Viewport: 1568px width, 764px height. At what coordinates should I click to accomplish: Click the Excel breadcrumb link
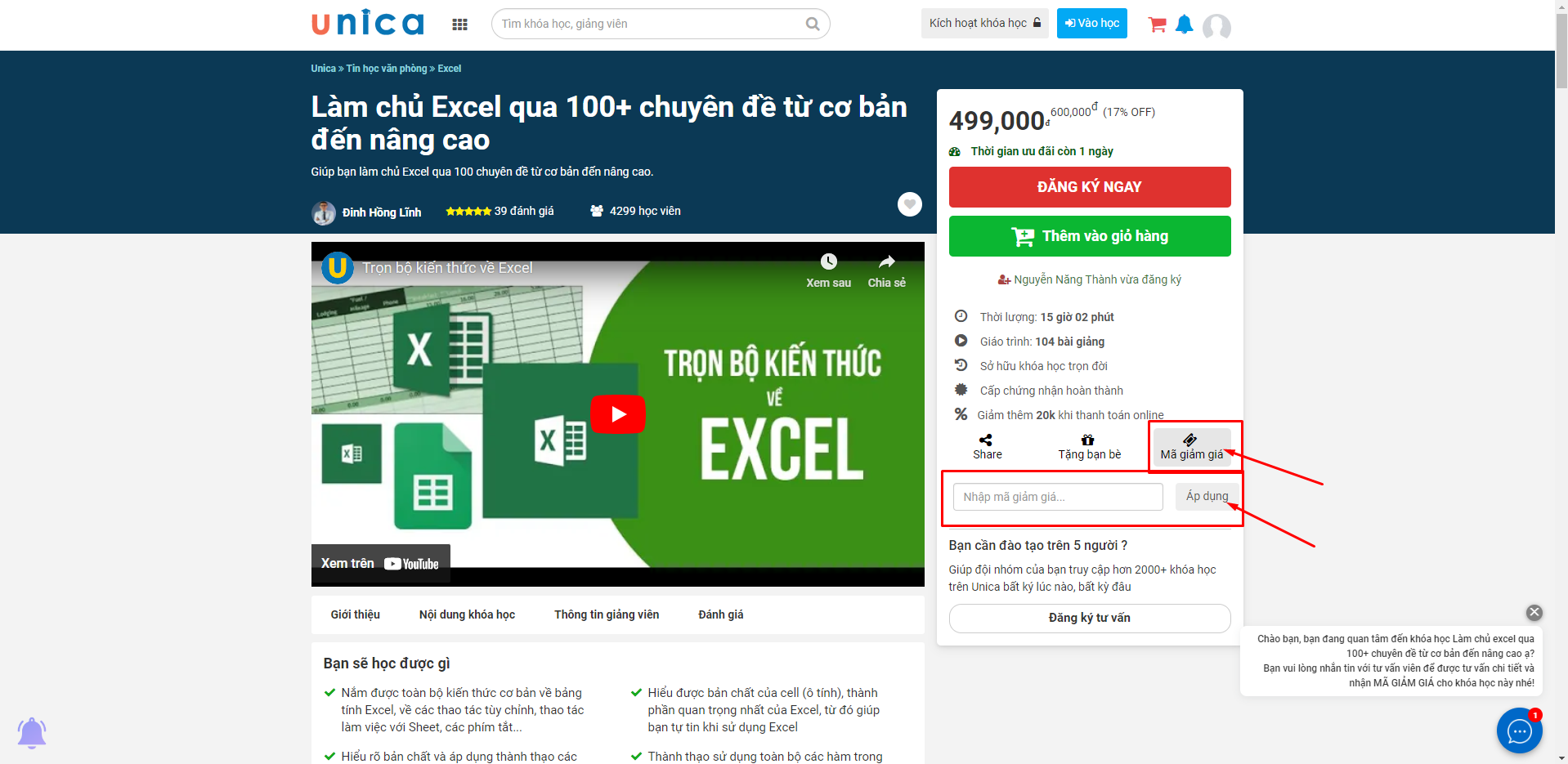point(450,69)
